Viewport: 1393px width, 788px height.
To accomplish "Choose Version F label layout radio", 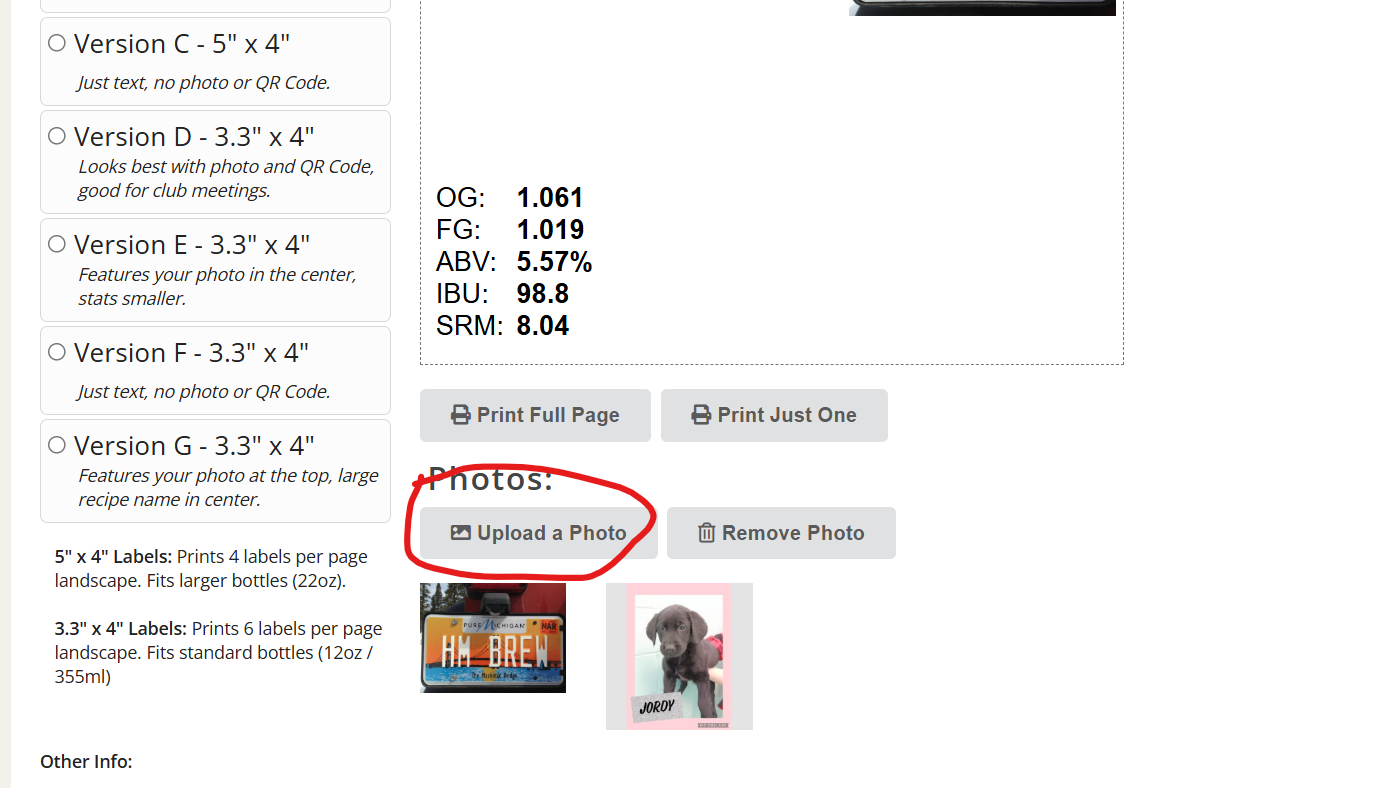I will coord(57,352).
